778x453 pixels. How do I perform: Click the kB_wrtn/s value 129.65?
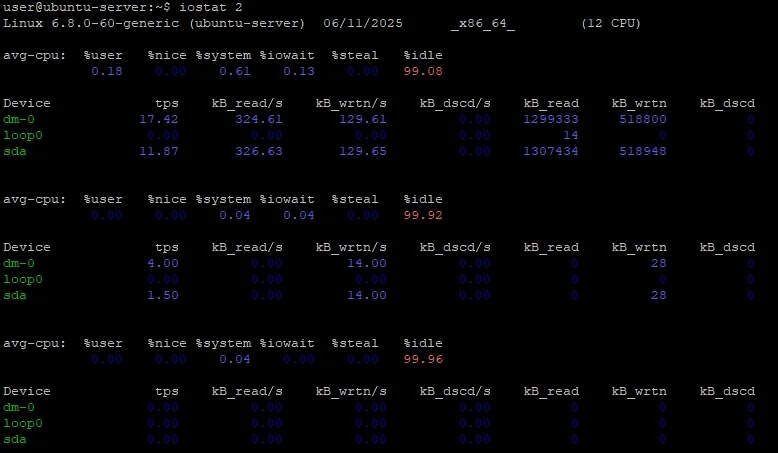pos(363,151)
